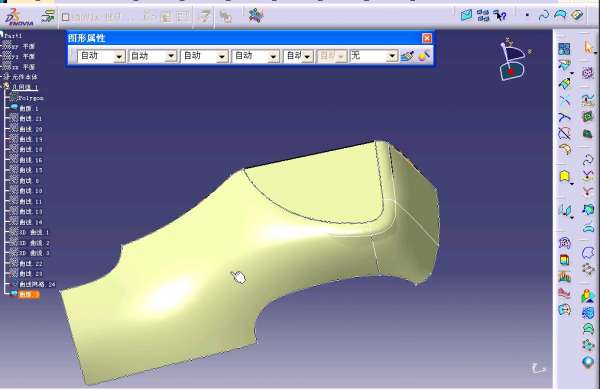600x389 pixels.
Task: Open the third 自动 dropdown
Action: pos(204,56)
